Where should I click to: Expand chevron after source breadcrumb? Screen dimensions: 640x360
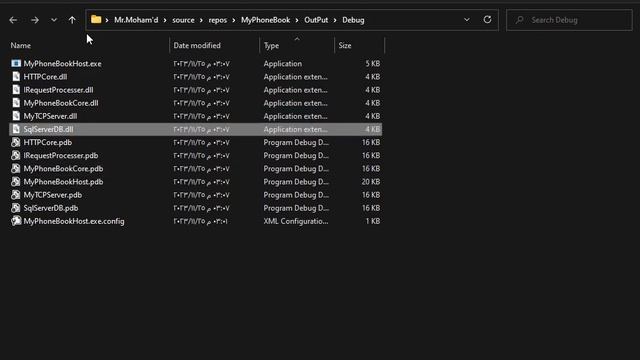click(x=201, y=20)
